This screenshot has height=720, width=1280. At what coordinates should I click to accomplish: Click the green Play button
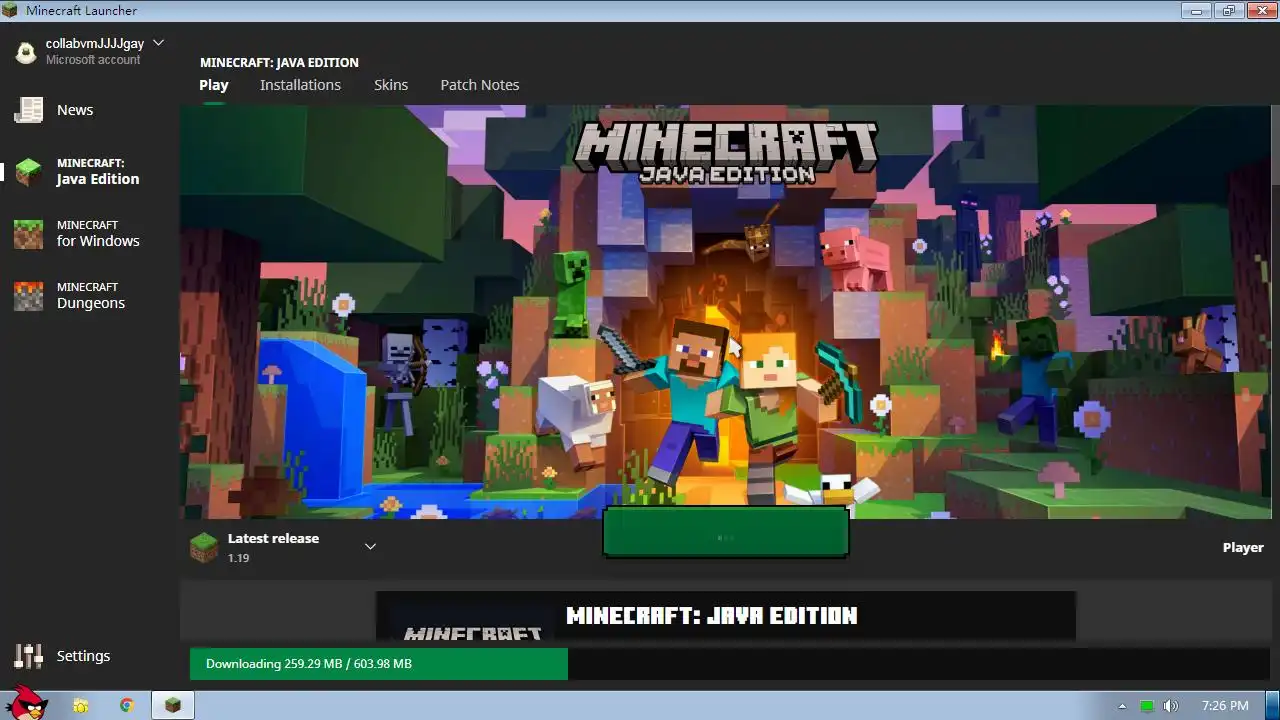click(726, 532)
